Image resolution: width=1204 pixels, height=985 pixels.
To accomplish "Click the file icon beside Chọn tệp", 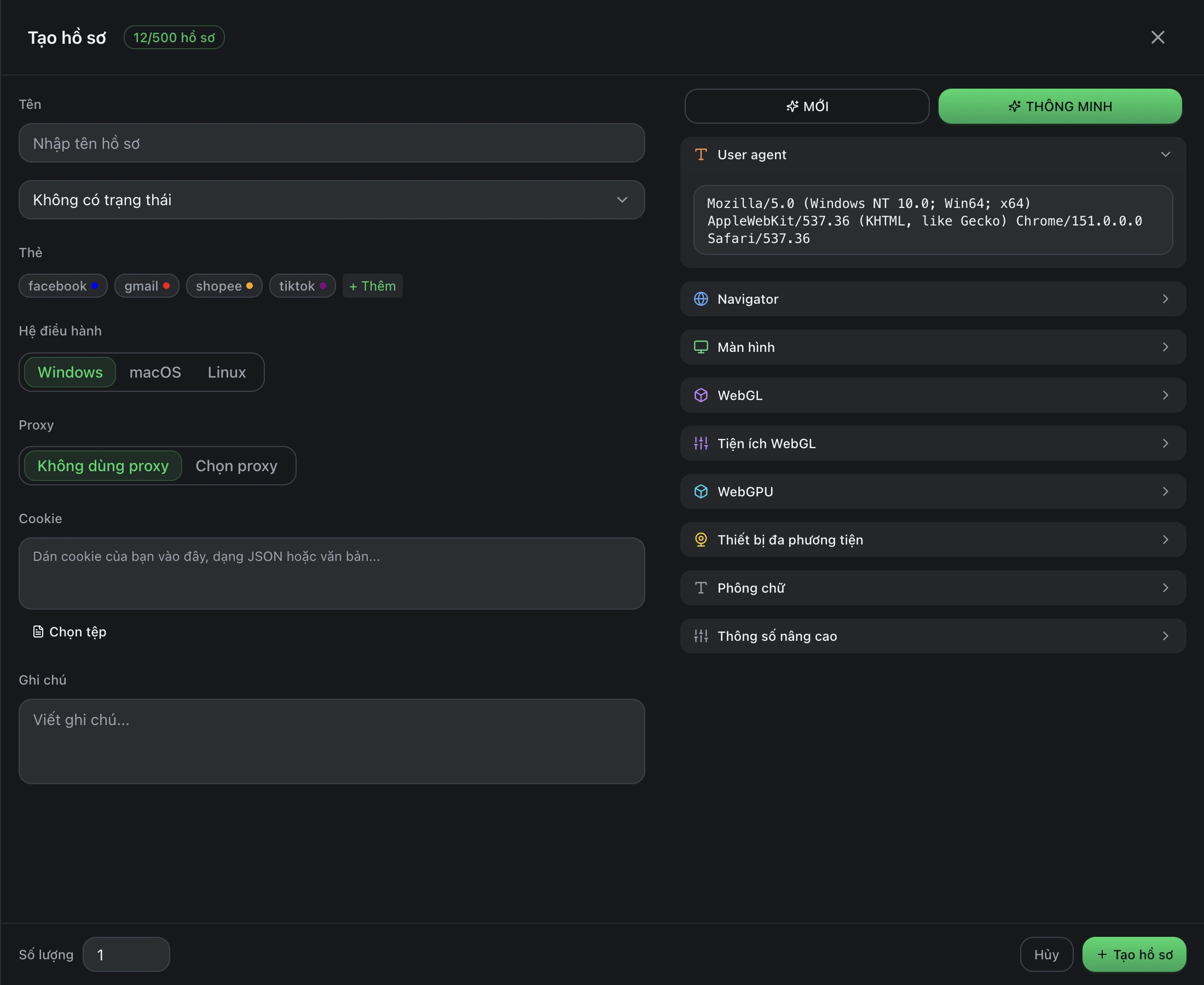I will (38, 632).
